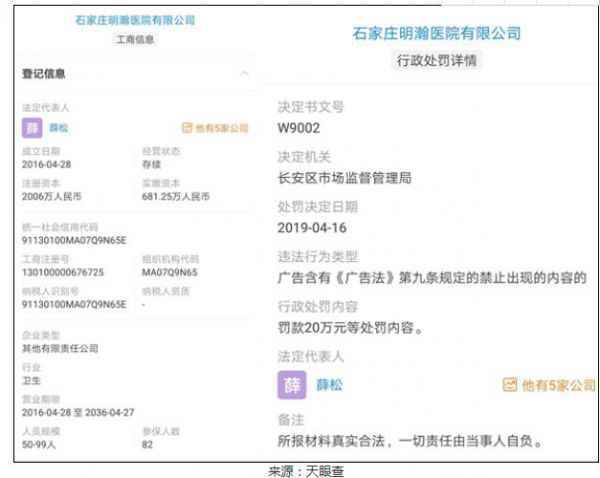Click penalty date 2019-04-16
The image size is (600, 478).
pyautogui.click(x=312, y=228)
